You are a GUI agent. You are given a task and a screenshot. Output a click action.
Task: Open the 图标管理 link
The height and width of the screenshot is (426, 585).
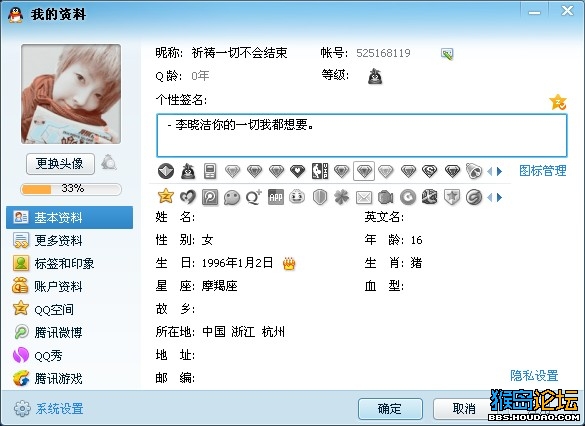pyautogui.click(x=543, y=171)
